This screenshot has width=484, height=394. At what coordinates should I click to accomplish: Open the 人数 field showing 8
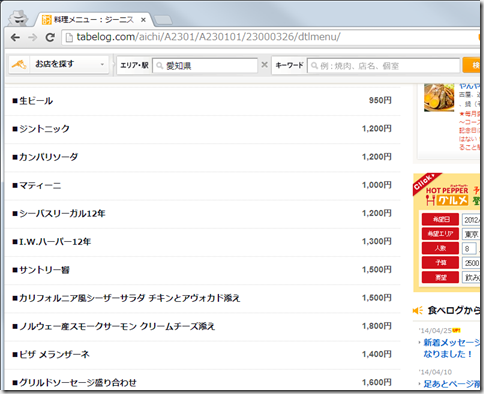click(x=469, y=249)
